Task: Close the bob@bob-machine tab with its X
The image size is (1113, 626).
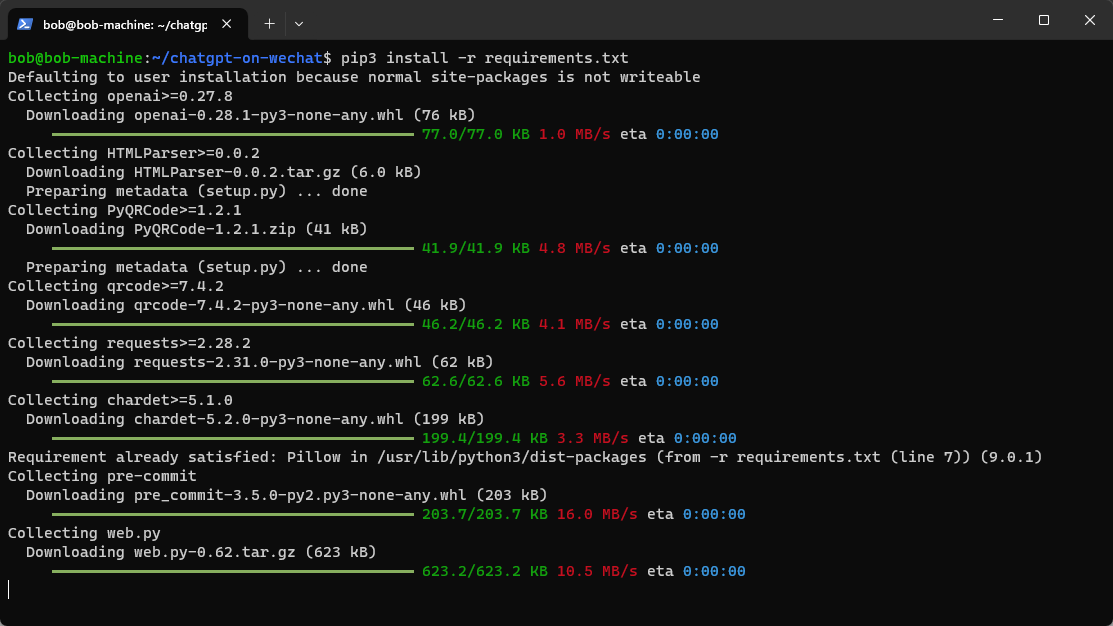Action: tap(225, 23)
